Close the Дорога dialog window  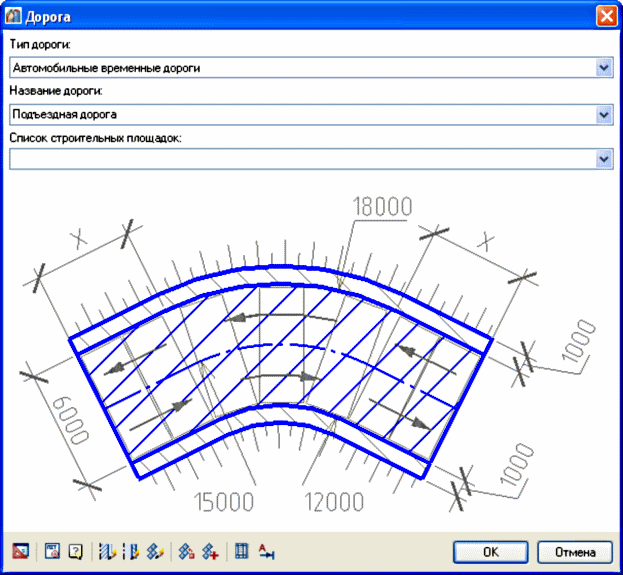pyautogui.click(x=607, y=17)
